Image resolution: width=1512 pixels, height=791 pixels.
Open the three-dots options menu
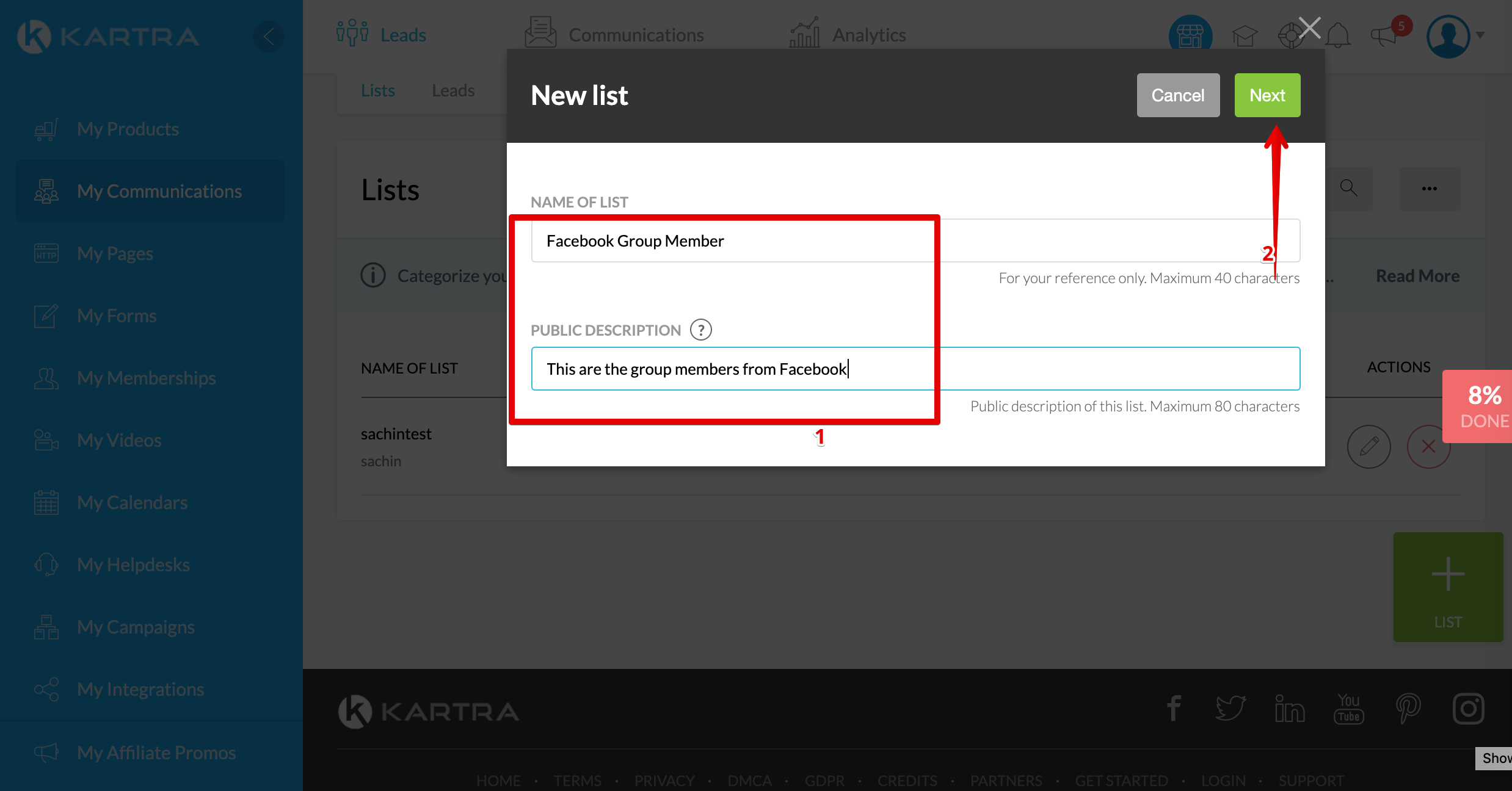[1429, 189]
